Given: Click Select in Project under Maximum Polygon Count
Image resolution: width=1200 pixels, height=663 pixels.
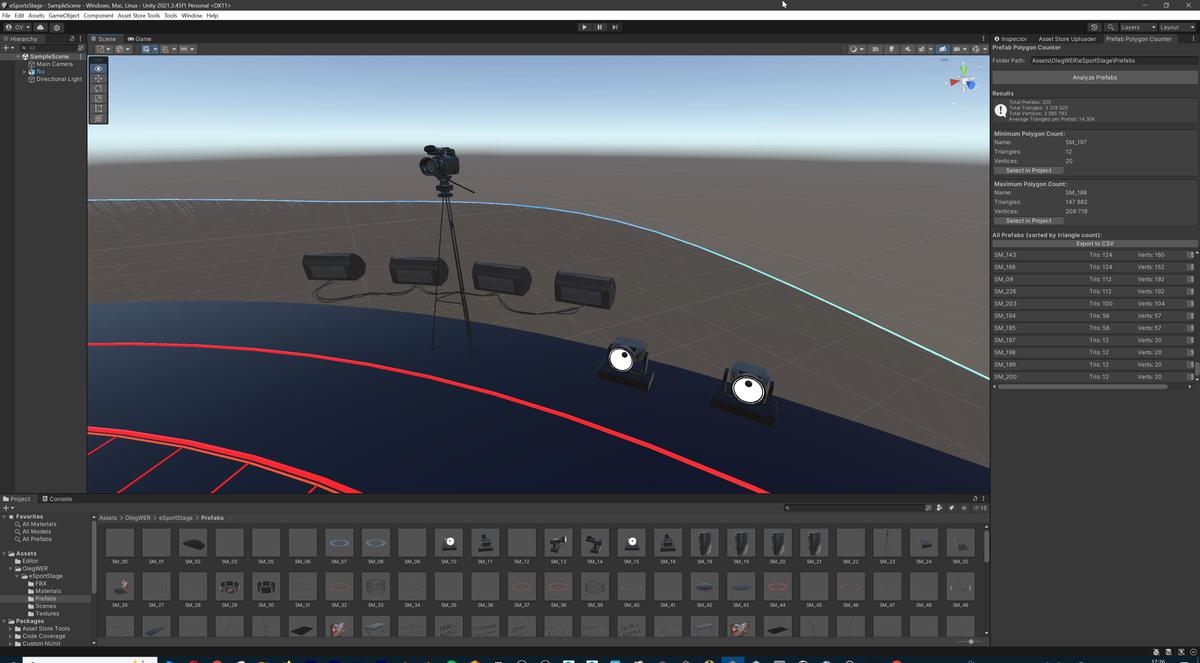Looking at the screenshot, I should pyautogui.click(x=1027, y=221).
